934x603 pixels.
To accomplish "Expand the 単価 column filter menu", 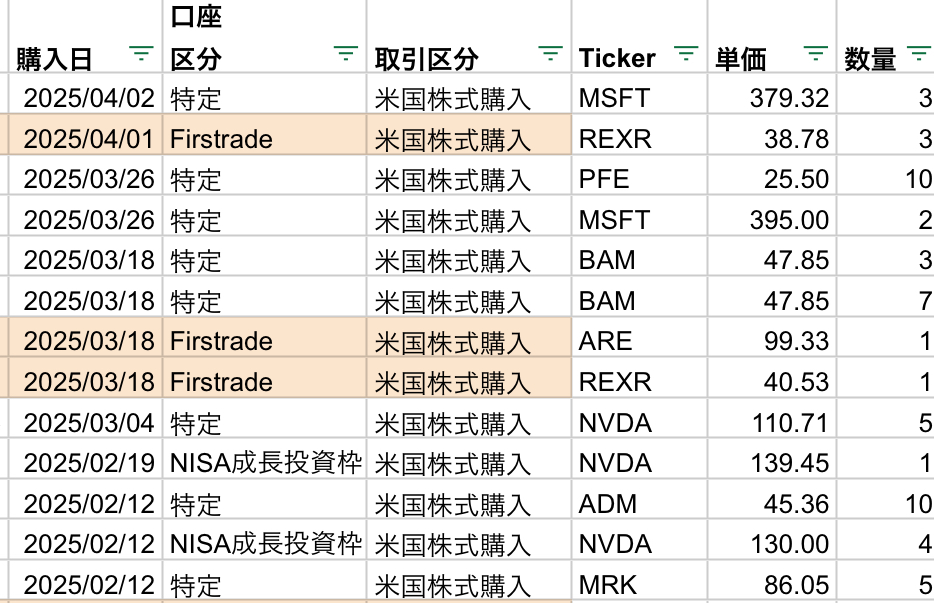I will [x=816, y=56].
